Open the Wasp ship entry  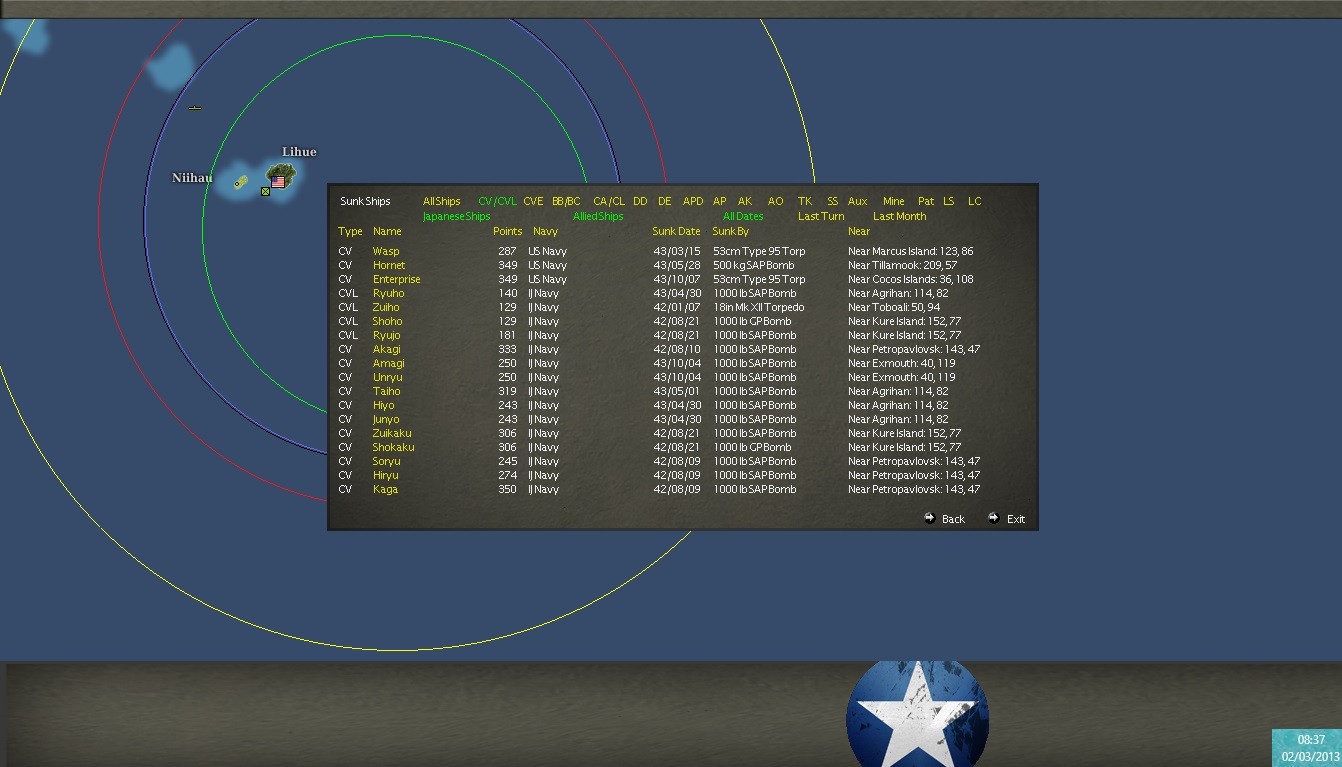tap(386, 251)
